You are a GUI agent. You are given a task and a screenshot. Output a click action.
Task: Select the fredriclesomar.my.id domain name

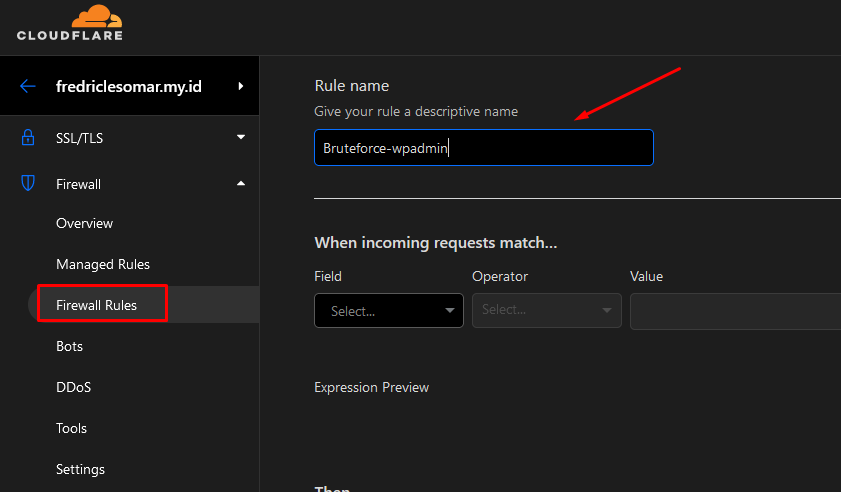pyautogui.click(x=129, y=86)
